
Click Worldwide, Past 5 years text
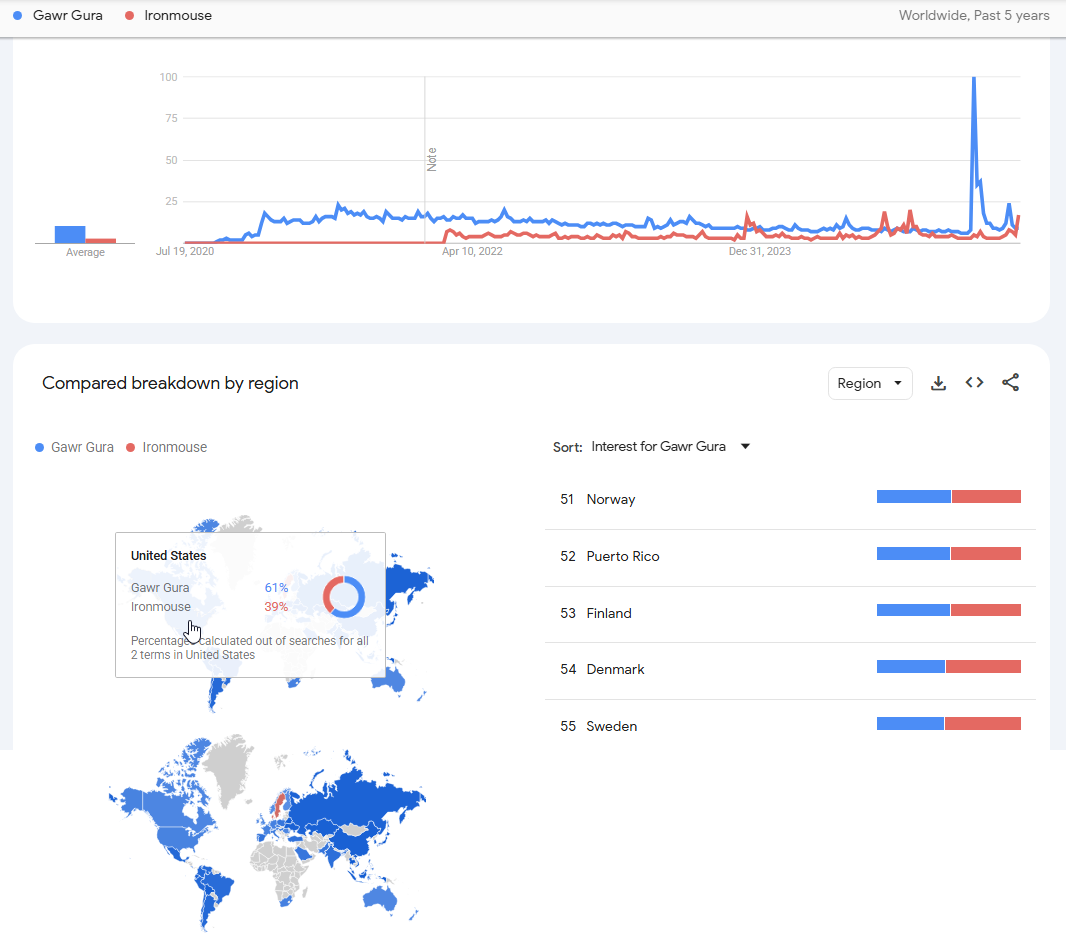tap(974, 15)
